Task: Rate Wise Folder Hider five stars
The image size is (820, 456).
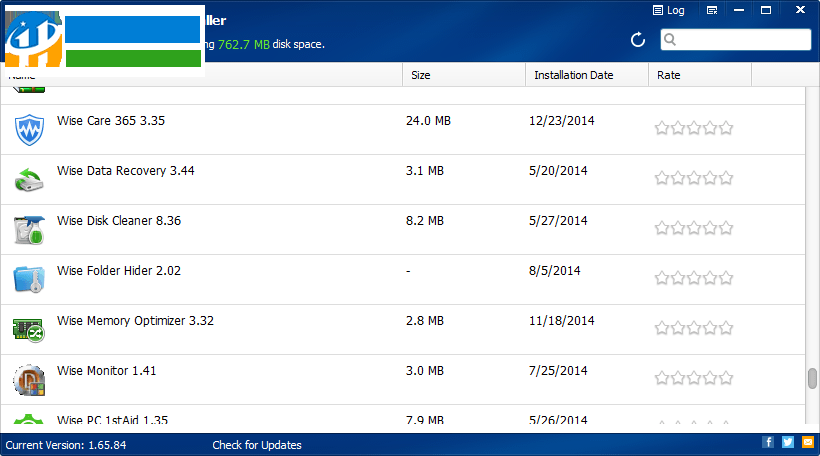Action: [x=726, y=278]
